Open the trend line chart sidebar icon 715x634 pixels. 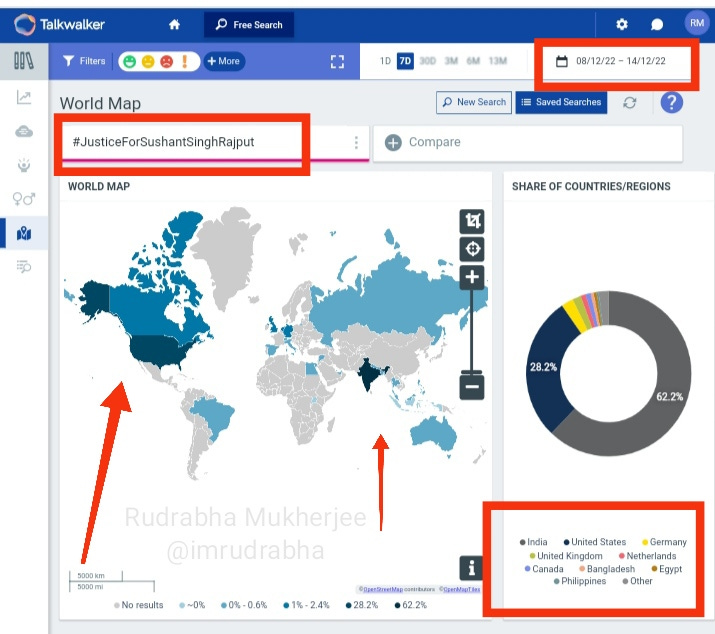(x=24, y=97)
